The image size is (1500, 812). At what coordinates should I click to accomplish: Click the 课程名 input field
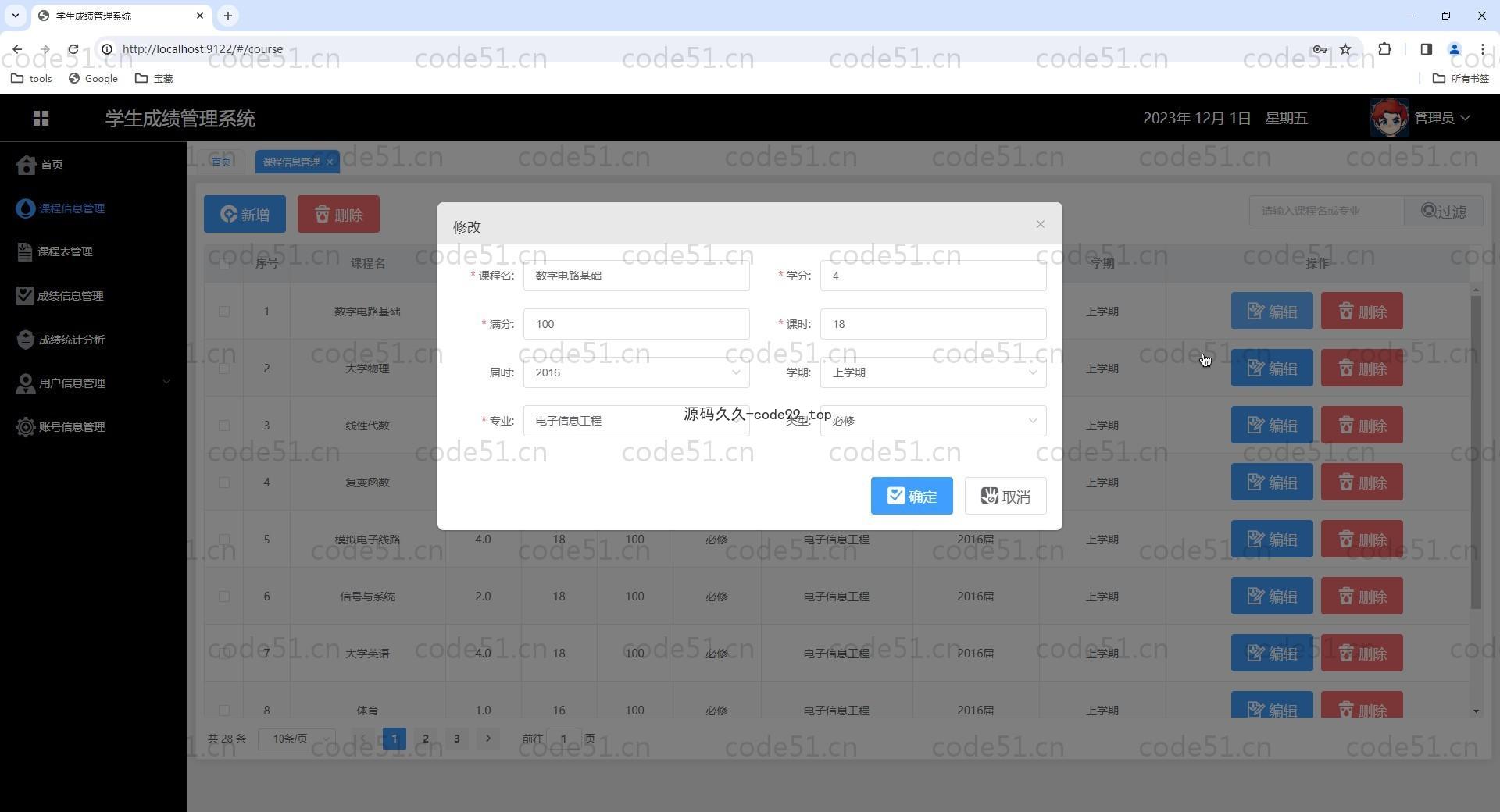pyautogui.click(x=636, y=276)
